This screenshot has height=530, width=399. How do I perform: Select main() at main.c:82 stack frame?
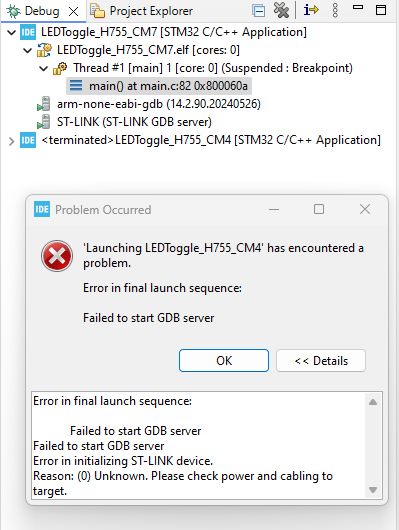coord(159,86)
